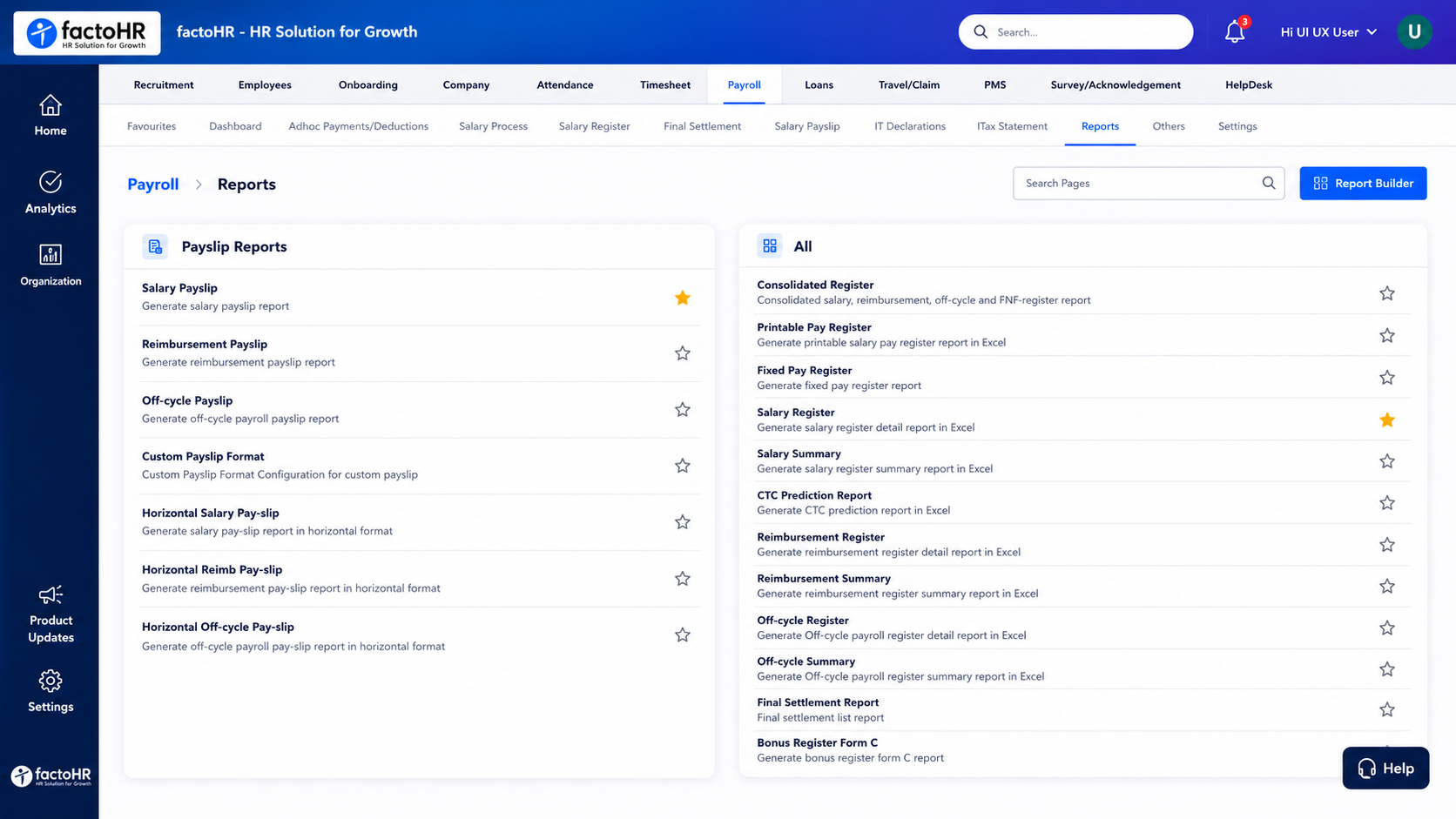This screenshot has width=1456, height=819.
Task: Focus the Search Pages input field
Action: click(1149, 183)
